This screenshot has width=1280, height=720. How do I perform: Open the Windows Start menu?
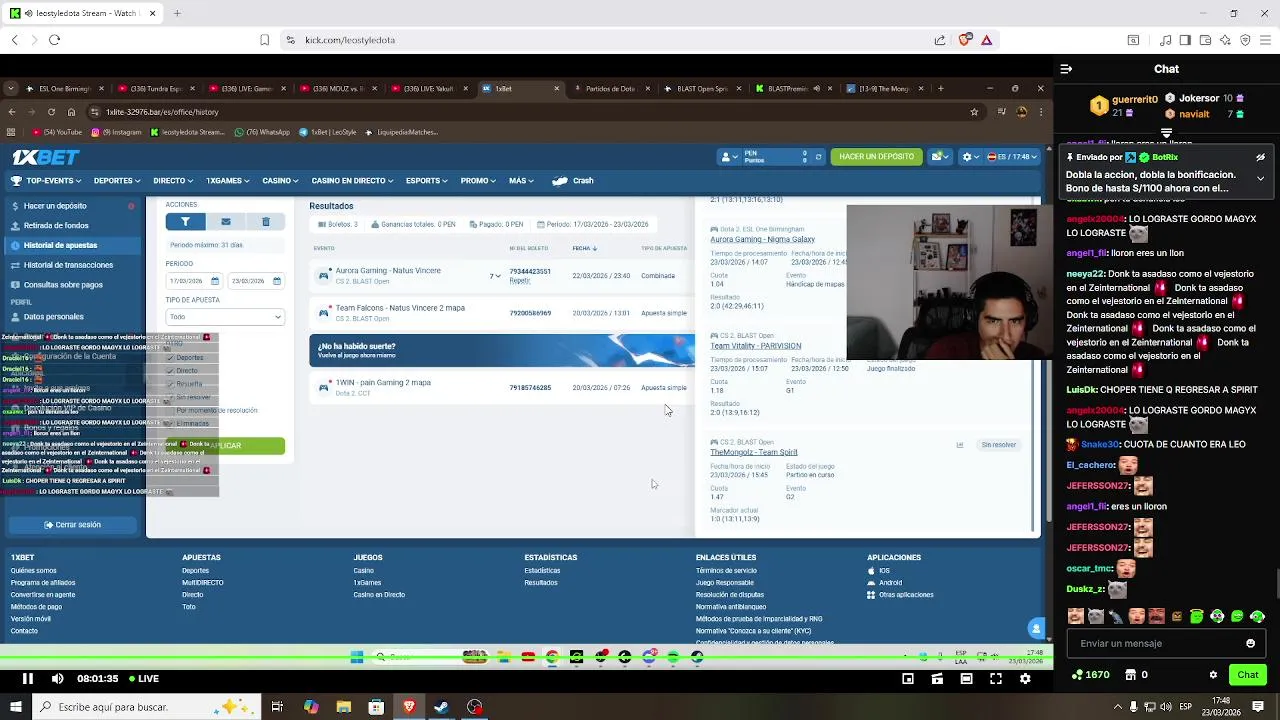point(15,707)
